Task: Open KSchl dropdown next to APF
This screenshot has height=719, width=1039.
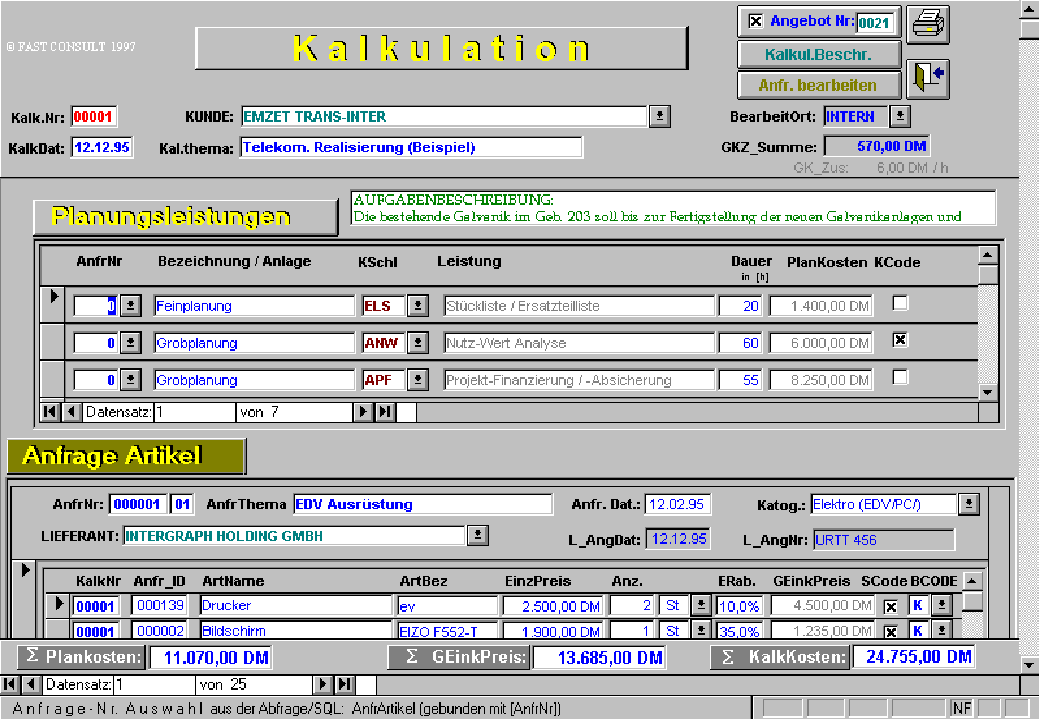Action: 417,380
